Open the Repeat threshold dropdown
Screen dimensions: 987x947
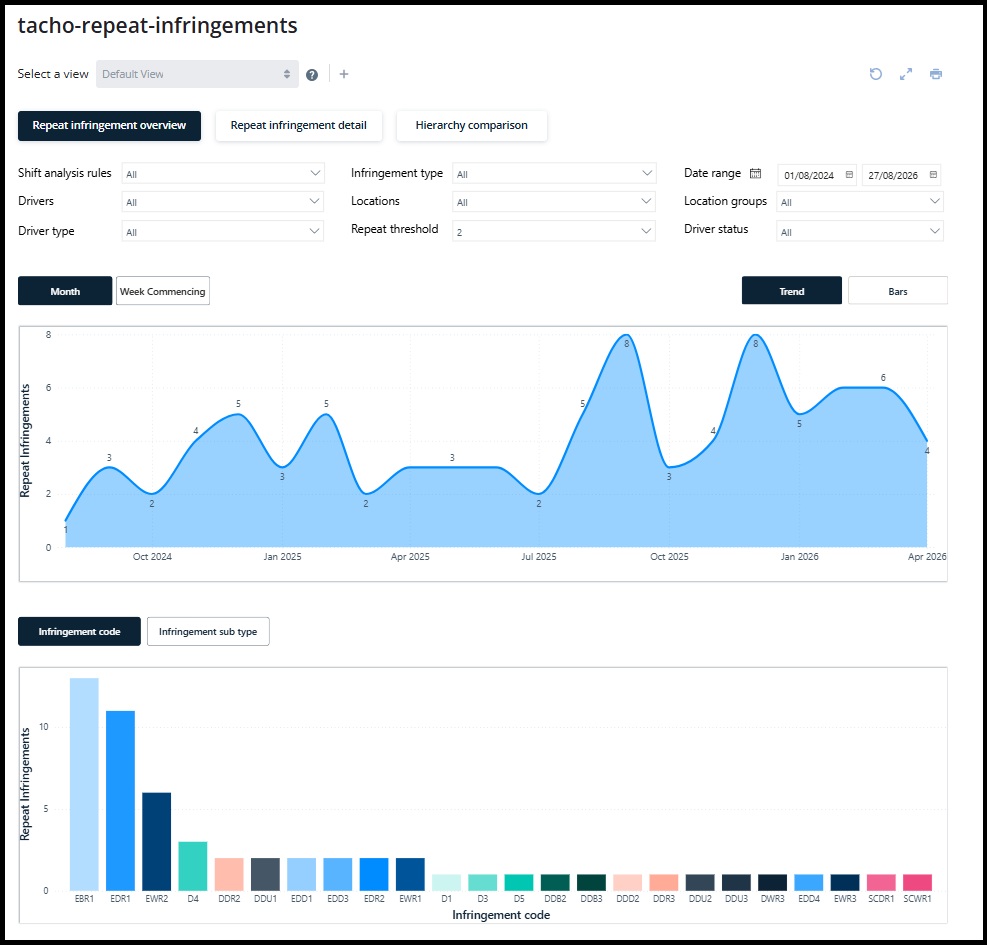(x=554, y=231)
